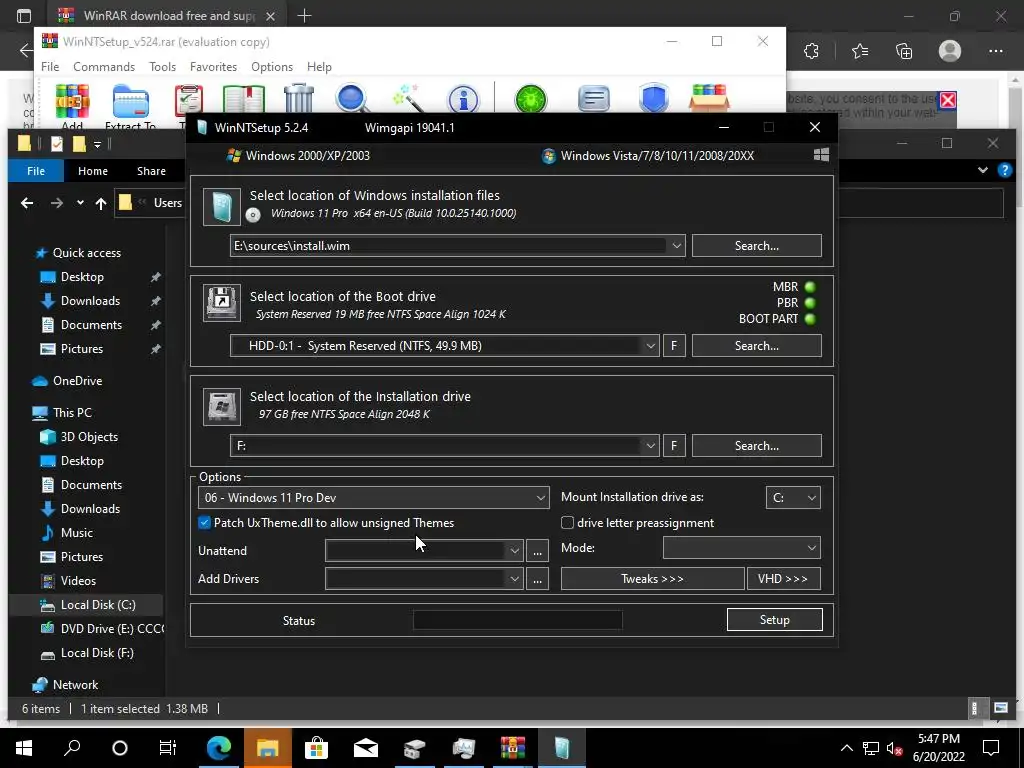Click the WinRAR Delete trash can icon
The width and height of the screenshot is (1024, 768).
pyautogui.click(x=298, y=98)
